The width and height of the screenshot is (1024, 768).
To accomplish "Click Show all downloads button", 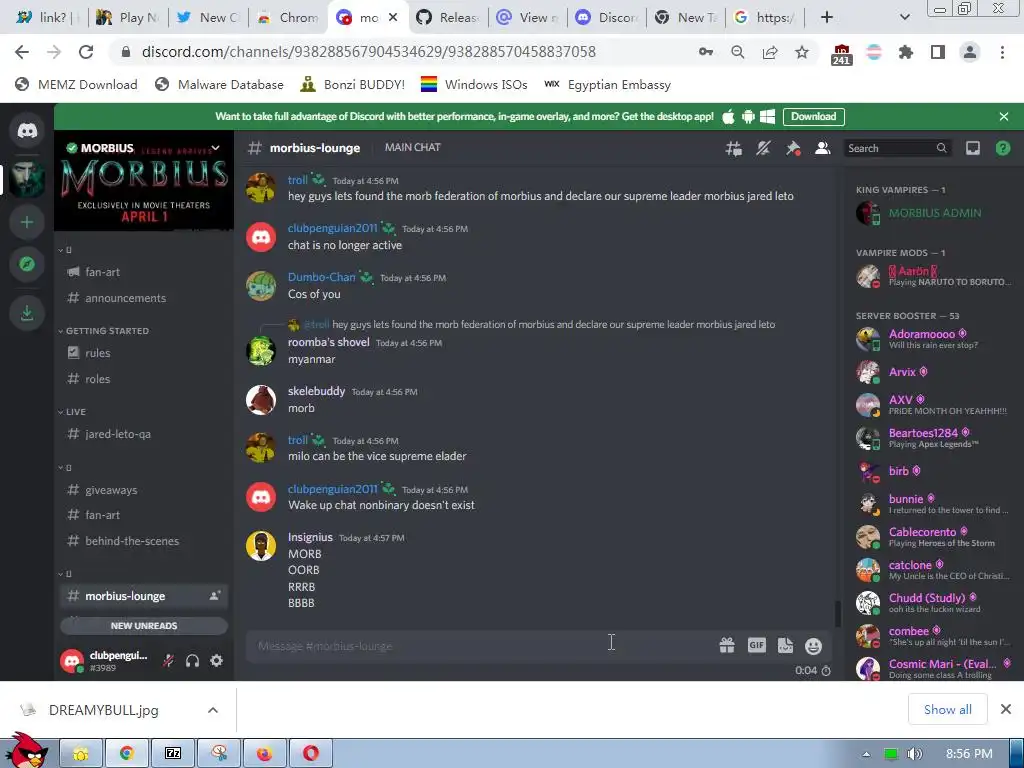I will [x=948, y=709].
